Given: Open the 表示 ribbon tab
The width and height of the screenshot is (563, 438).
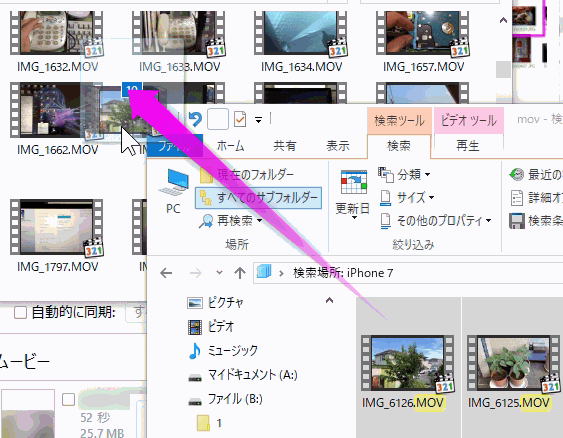Looking at the screenshot, I should click(338, 146).
